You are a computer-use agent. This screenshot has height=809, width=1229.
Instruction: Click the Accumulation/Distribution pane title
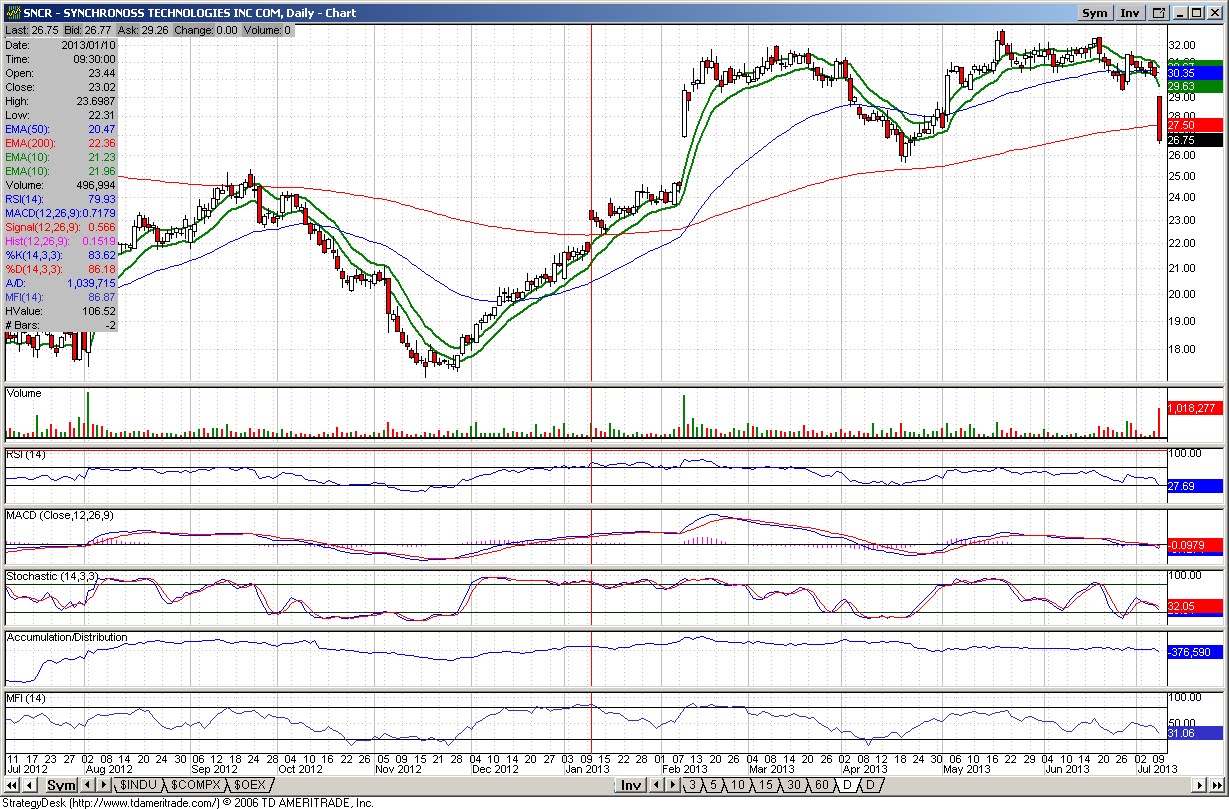coord(67,637)
